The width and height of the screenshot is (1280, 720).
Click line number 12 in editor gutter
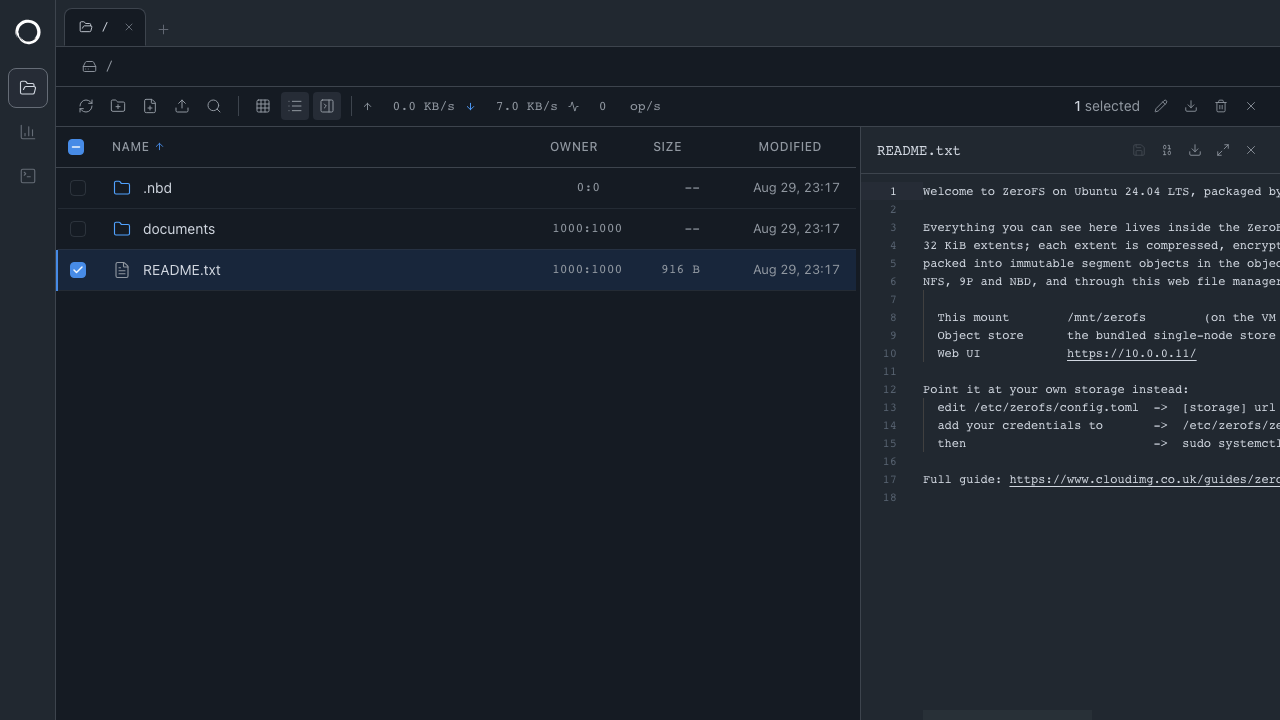890,390
